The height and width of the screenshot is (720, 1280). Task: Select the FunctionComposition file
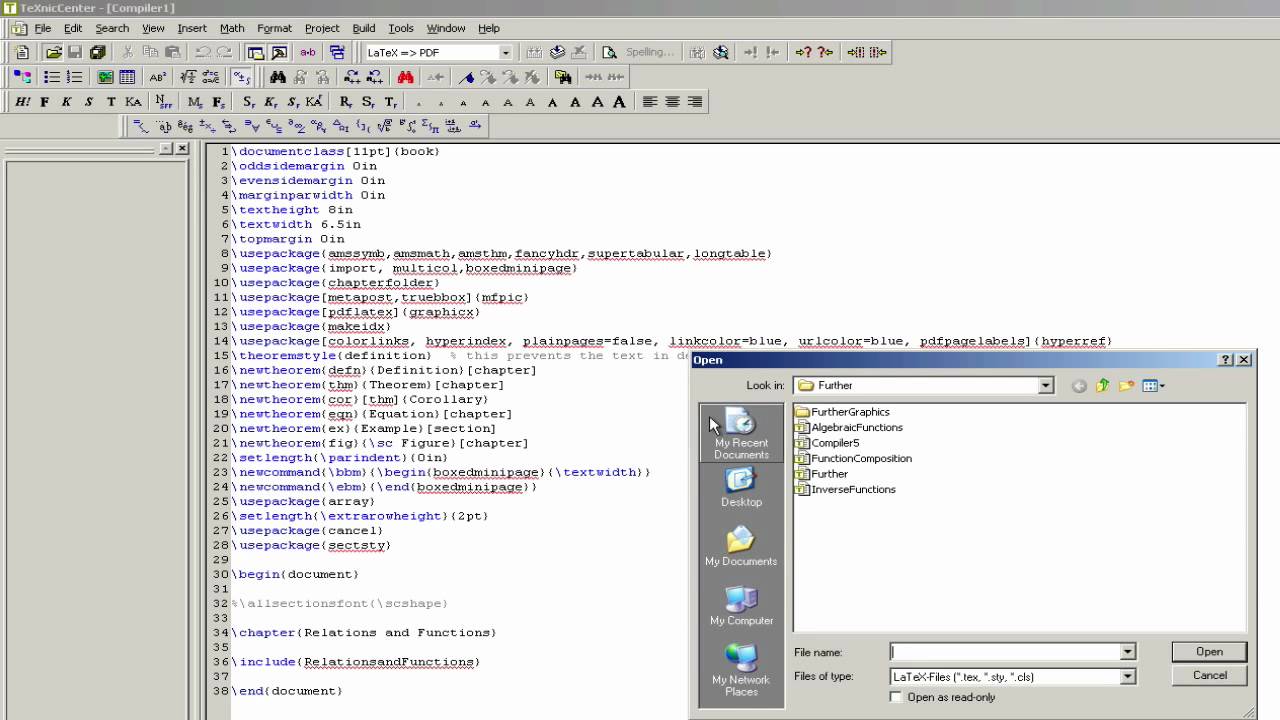tap(853, 458)
